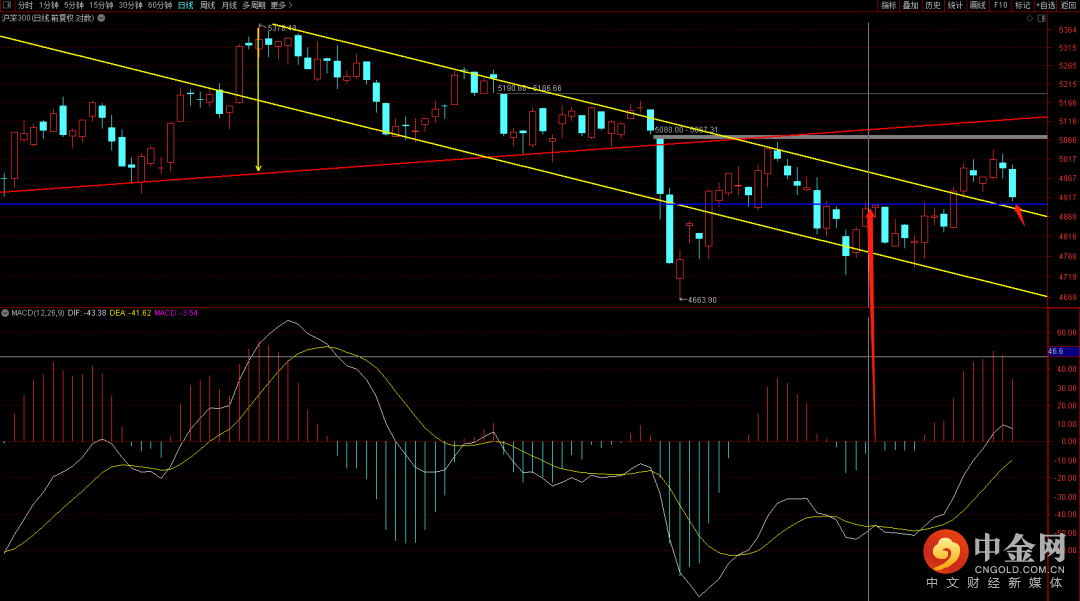
Task: Click the 46.6 crosshair value marker
Action: 1063,351
